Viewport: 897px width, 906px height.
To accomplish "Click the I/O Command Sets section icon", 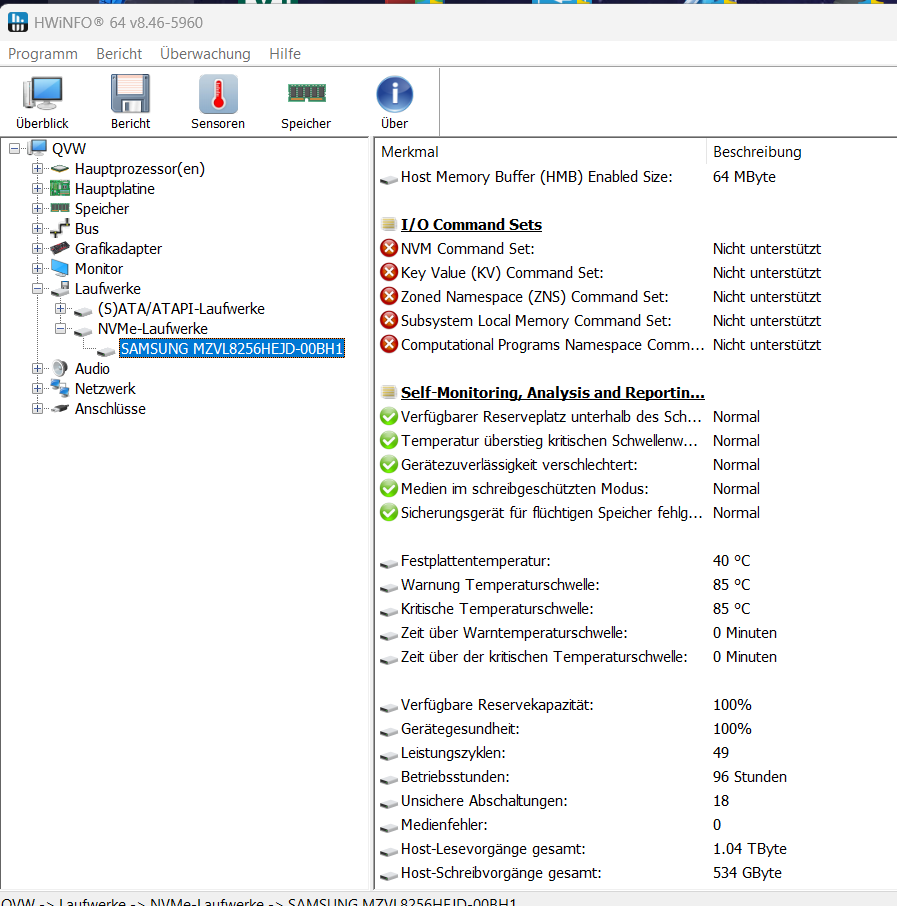I will point(389,224).
